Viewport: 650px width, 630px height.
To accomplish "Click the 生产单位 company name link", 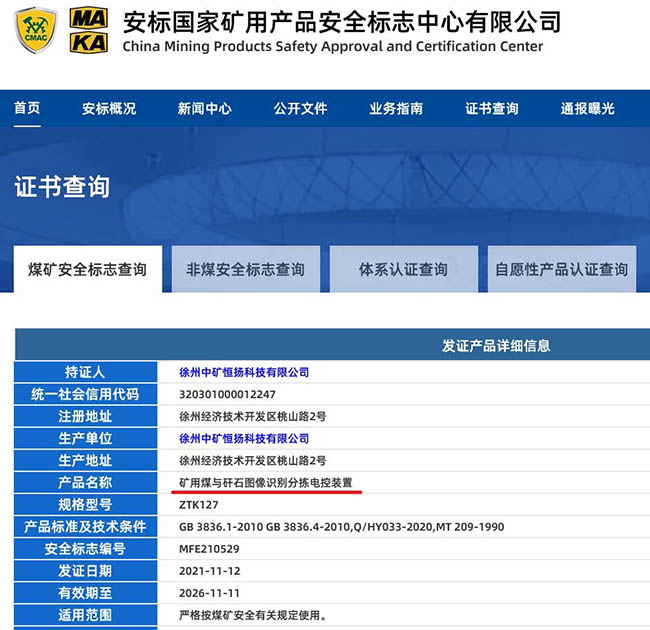I will 244,438.
